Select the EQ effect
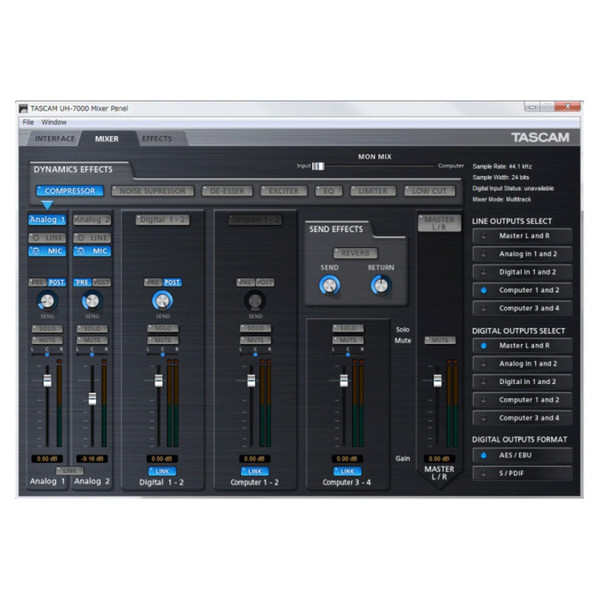This screenshot has width=600, height=600. coord(329,191)
